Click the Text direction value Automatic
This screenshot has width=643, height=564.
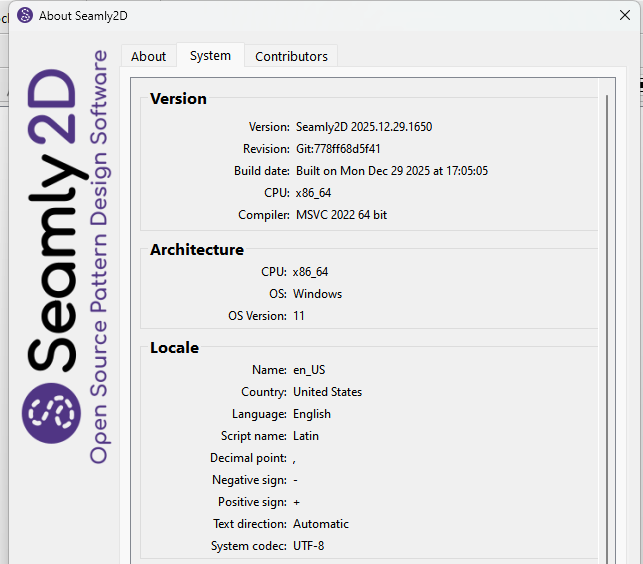pos(321,524)
